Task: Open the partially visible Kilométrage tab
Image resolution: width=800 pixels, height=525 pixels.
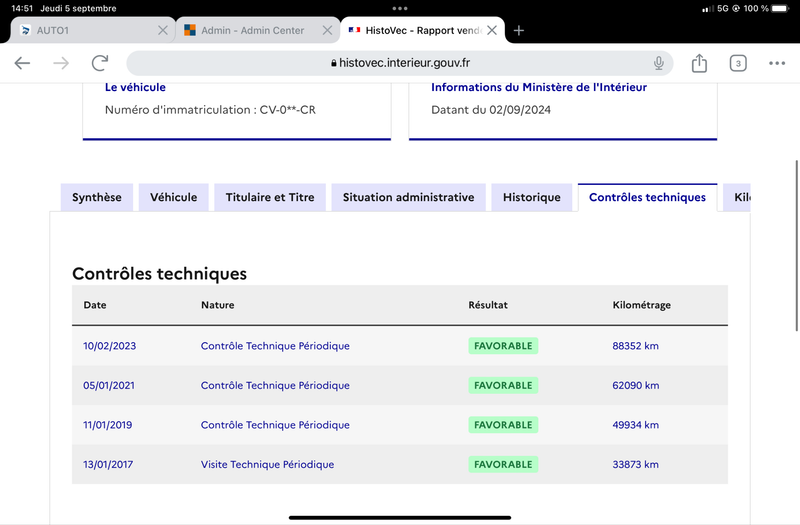Action: click(737, 197)
